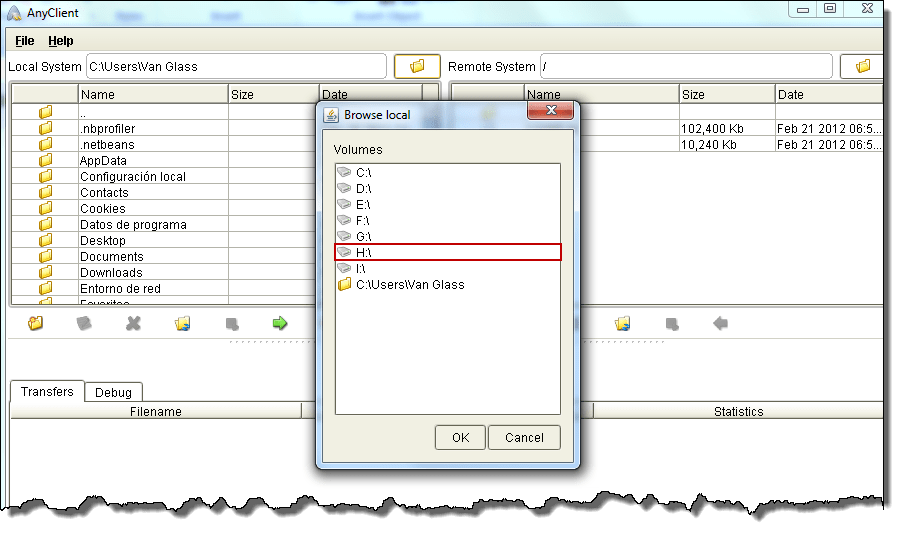This screenshot has height=536, width=900.
Task: Sort remote files by Date column header
Action: pyautogui.click(x=829, y=94)
